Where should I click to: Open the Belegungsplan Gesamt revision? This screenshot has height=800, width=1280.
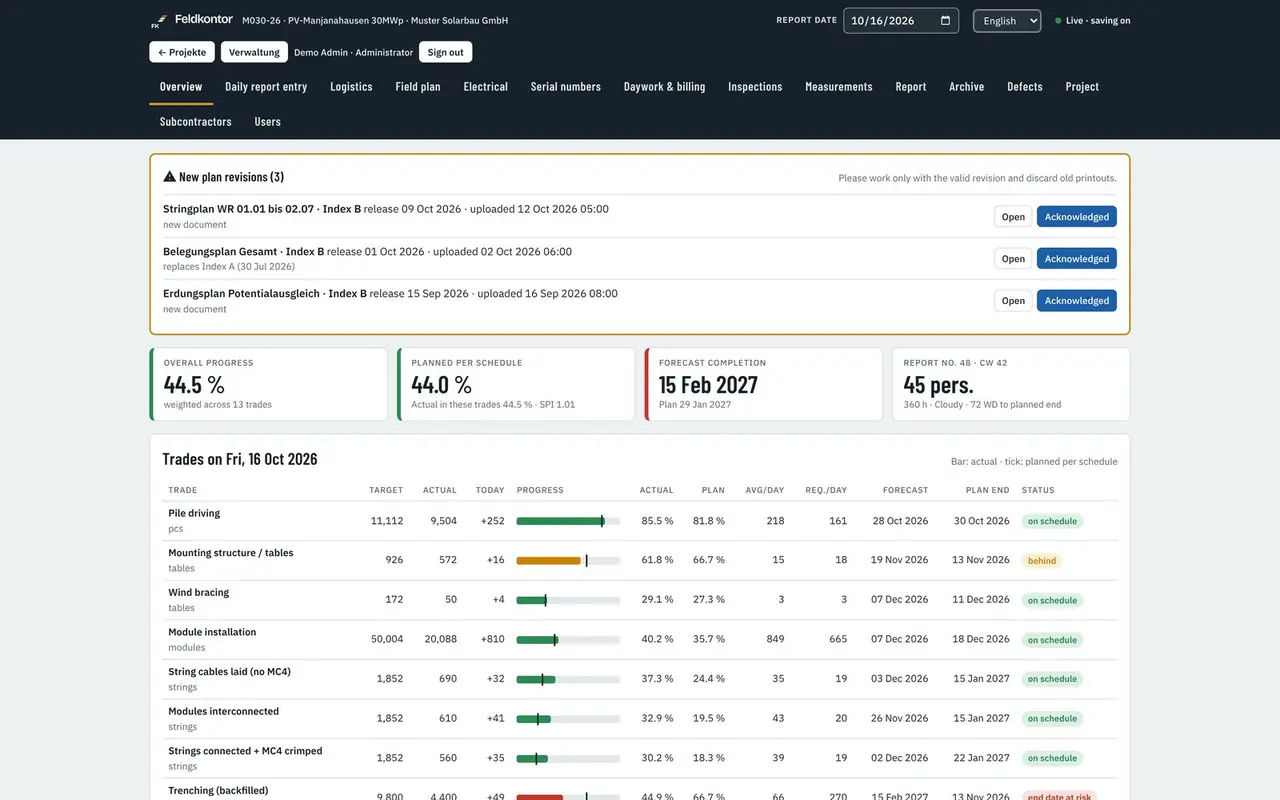[x=1013, y=259]
